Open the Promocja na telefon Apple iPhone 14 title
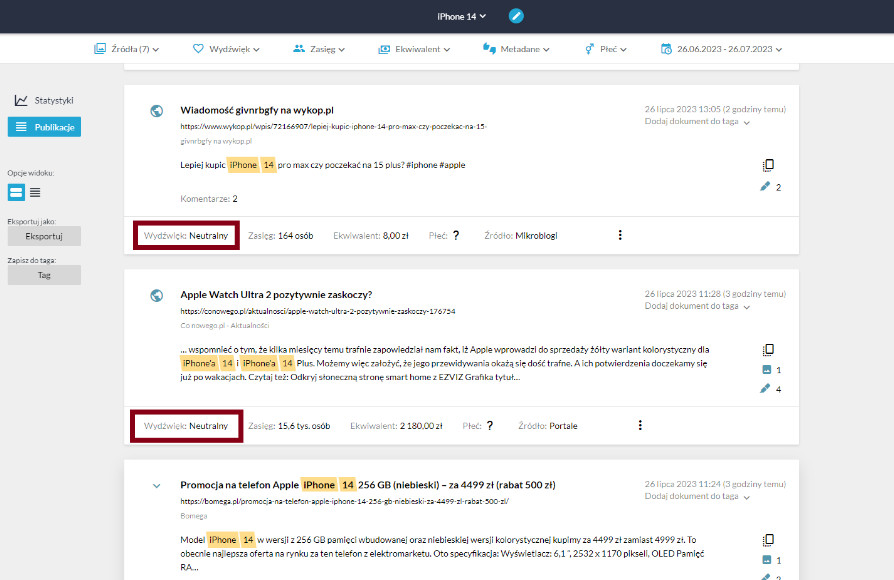This screenshot has height=580, width=894. coord(368,485)
